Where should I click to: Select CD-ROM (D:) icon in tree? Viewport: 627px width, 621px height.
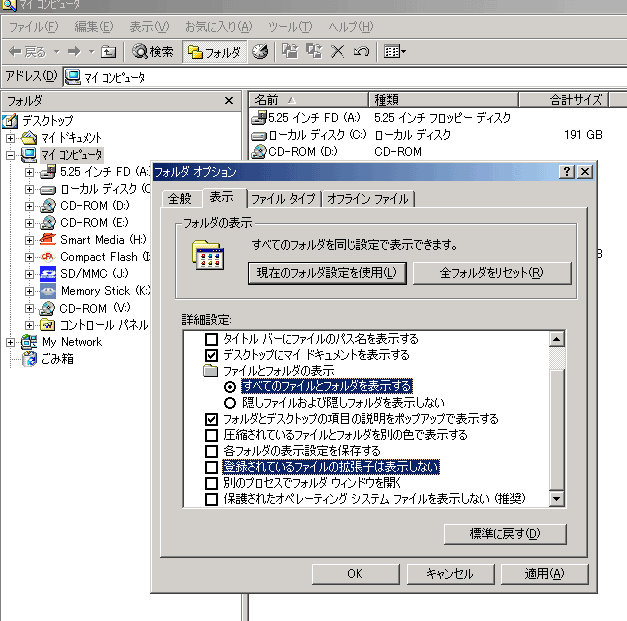(48, 206)
